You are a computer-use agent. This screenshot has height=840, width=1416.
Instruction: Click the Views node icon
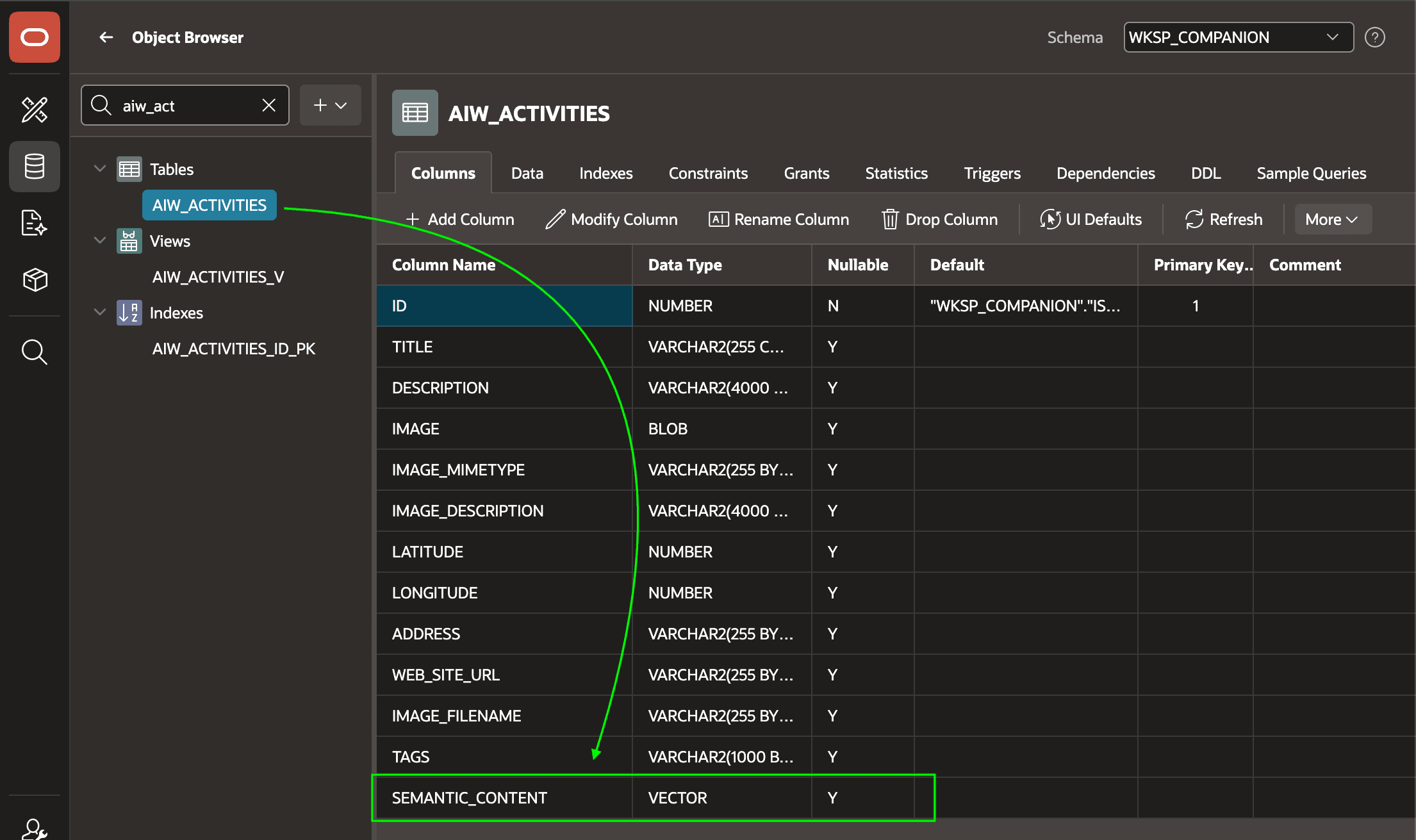129,241
